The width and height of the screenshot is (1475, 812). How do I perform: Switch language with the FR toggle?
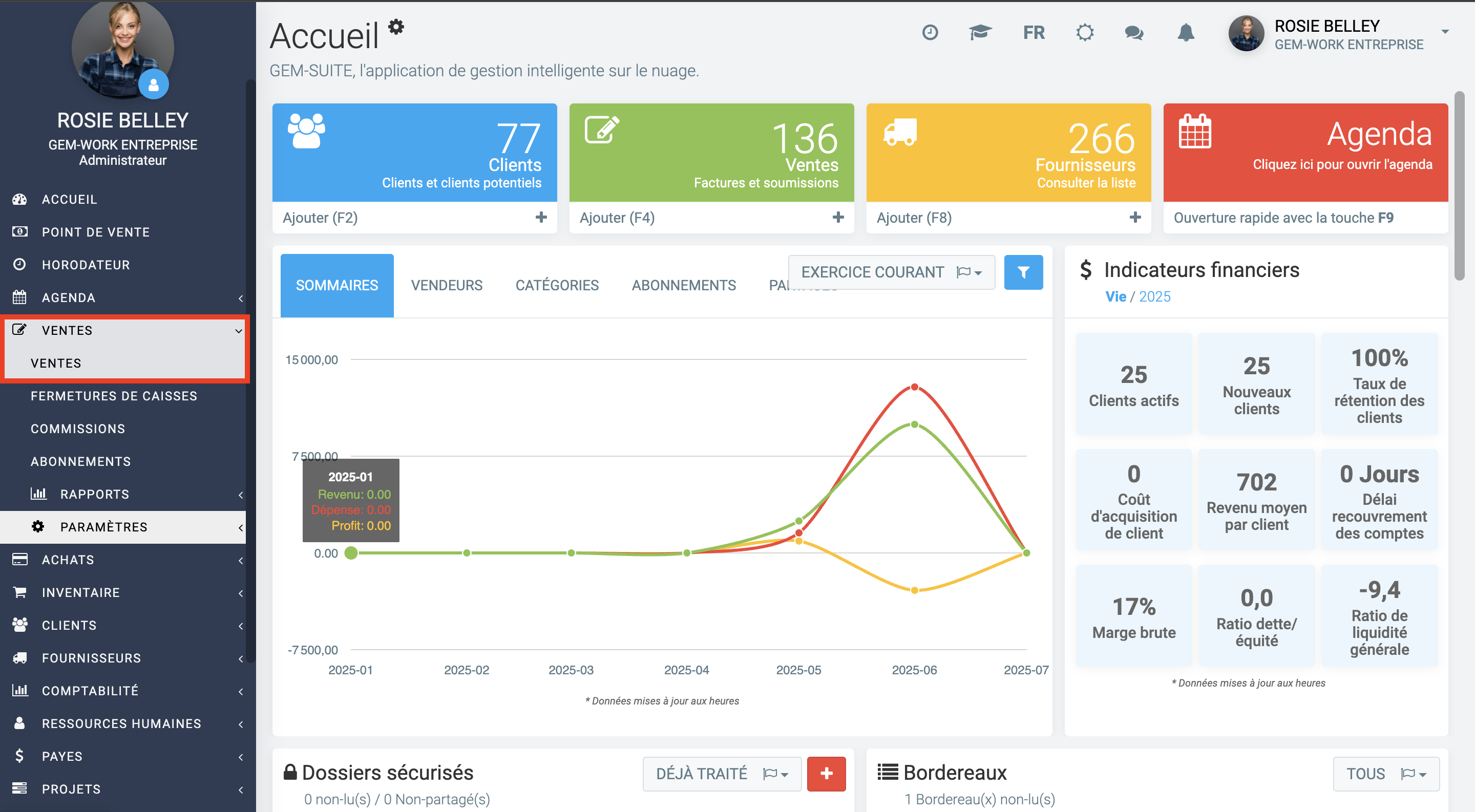1034,33
